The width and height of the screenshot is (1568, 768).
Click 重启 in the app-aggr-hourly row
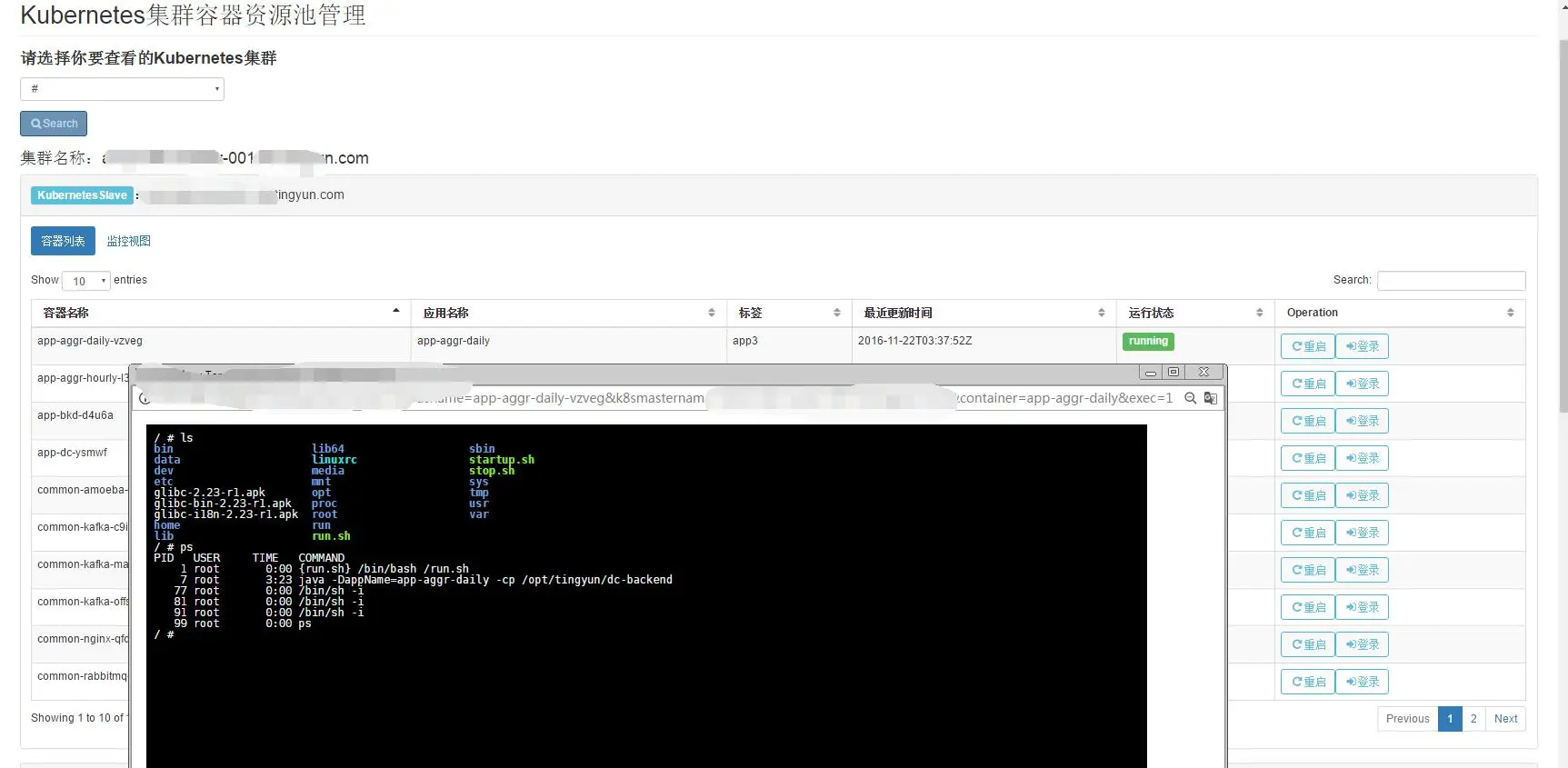pos(1308,384)
